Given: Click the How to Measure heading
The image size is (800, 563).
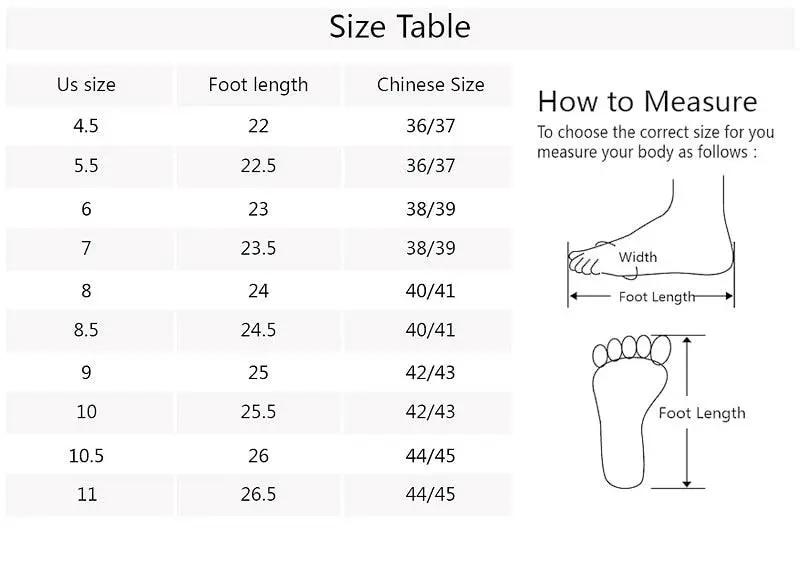Looking at the screenshot, I should (647, 101).
